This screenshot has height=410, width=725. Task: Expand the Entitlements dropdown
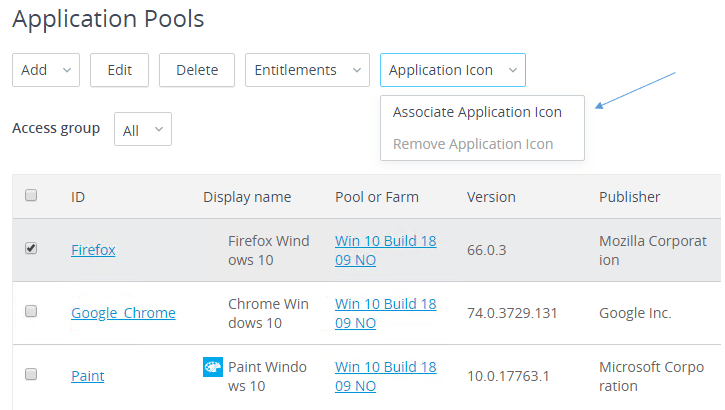307,70
